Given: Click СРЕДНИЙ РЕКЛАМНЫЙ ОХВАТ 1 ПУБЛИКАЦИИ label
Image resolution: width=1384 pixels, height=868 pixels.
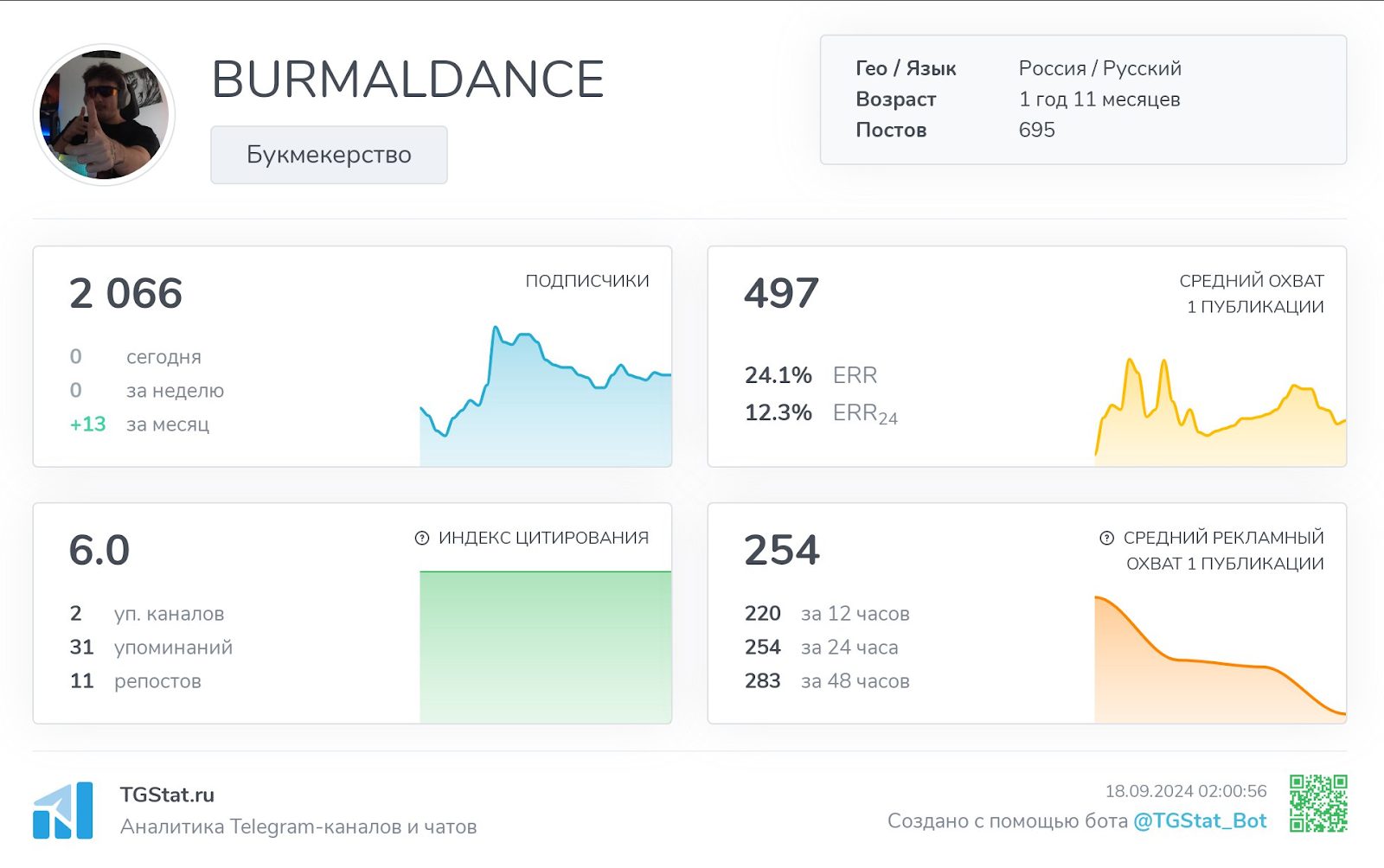Looking at the screenshot, I should pos(1224,551).
